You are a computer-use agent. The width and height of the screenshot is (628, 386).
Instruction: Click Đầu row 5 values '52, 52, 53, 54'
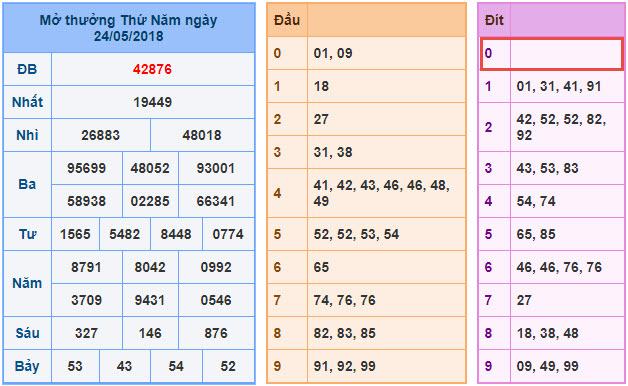coord(356,234)
